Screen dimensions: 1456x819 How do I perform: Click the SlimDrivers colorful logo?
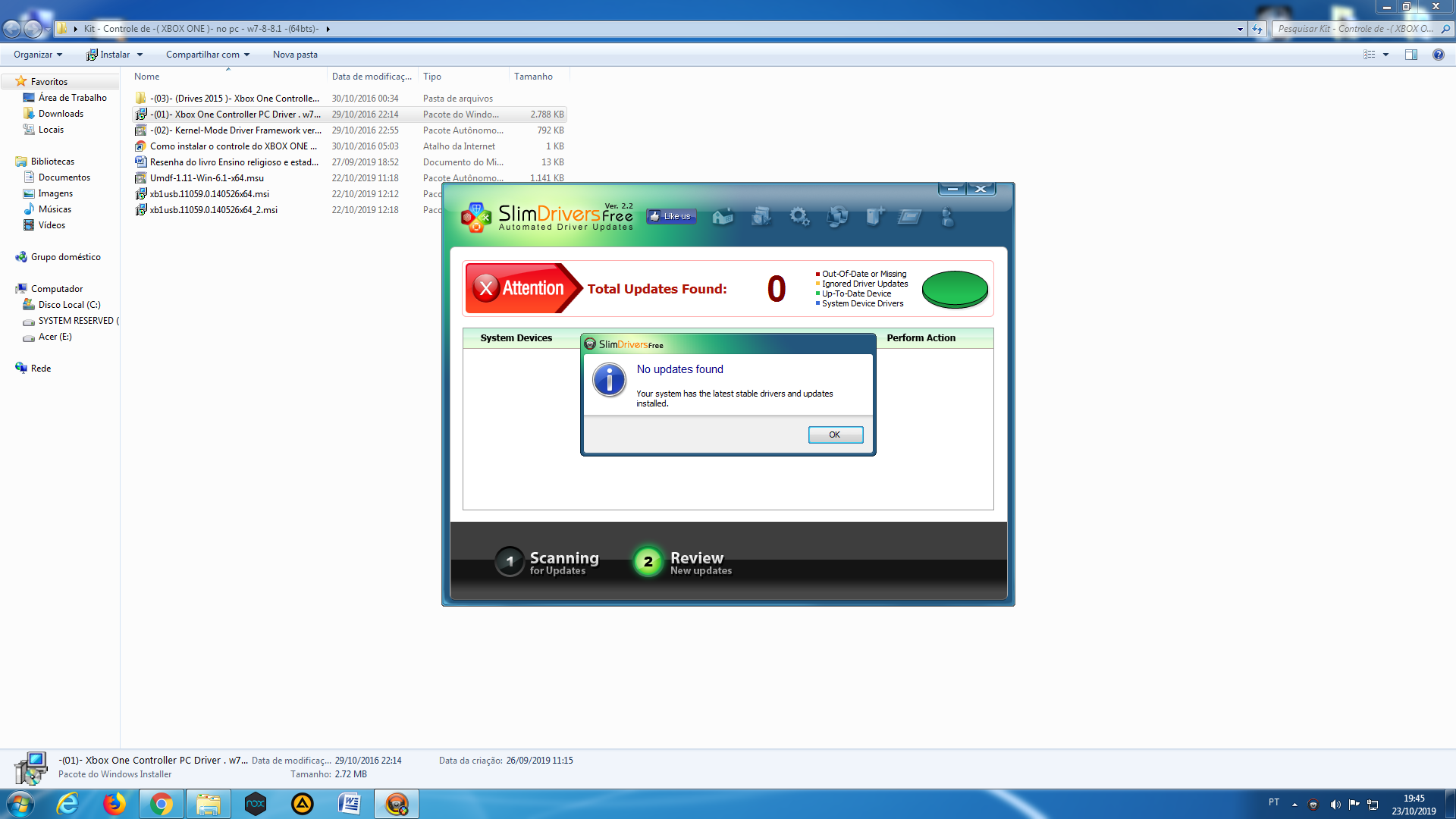[x=475, y=217]
